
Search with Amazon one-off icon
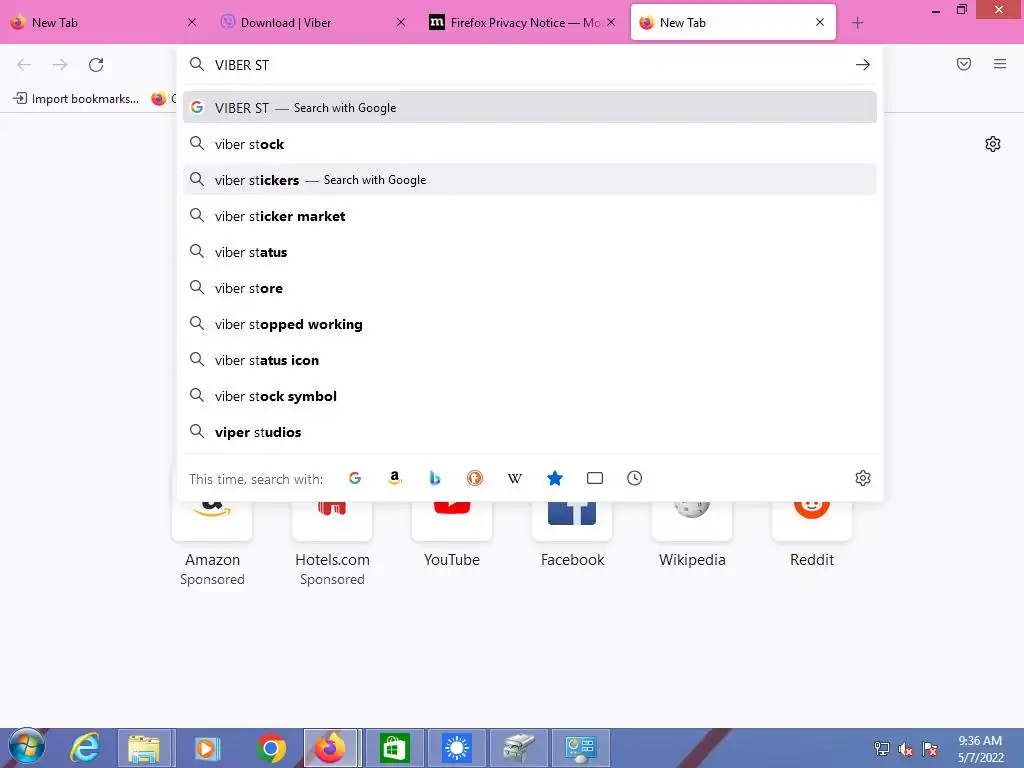[x=394, y=478]
